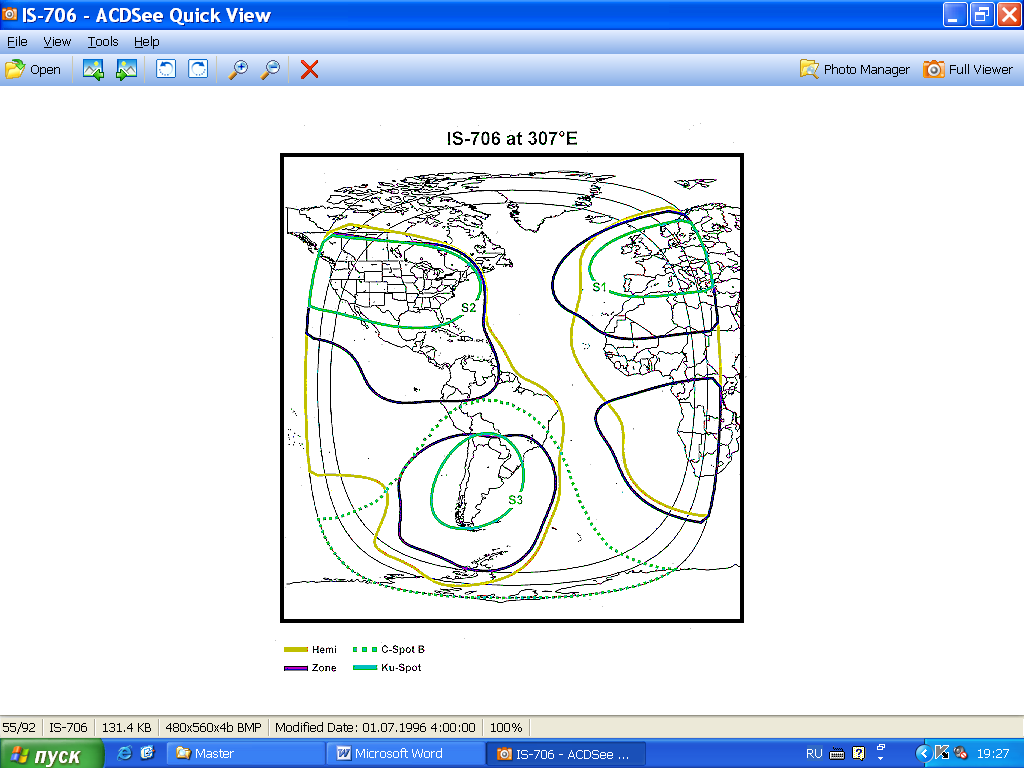The height and width of the screenshot is (768, 1024).
Task: Click the 'IS-706 at 307°E' map title
Action: 512,138
